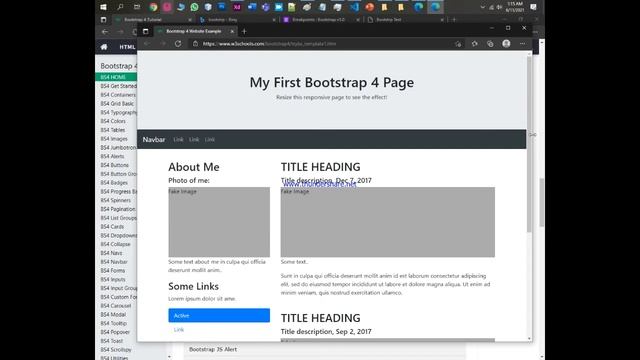Click the lock icon in the address bar

(x=196, y=44)
